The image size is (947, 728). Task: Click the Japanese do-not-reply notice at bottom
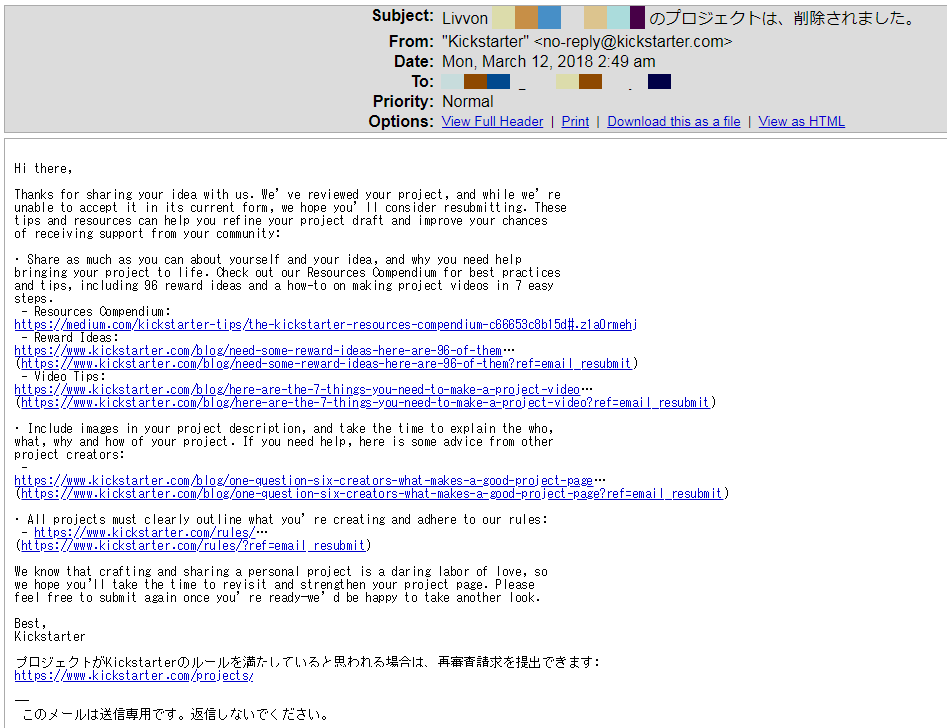tap(175, 715)
